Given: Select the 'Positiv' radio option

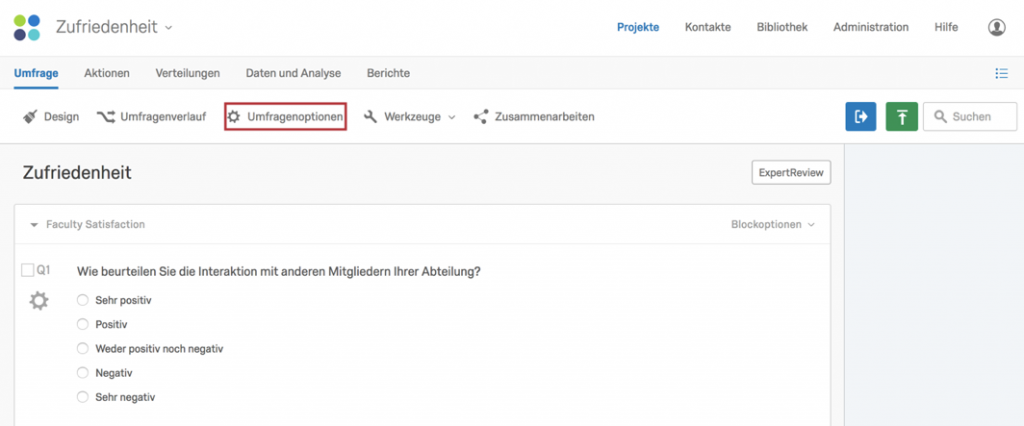Looking at the screenshot, I should pos(82,324).
